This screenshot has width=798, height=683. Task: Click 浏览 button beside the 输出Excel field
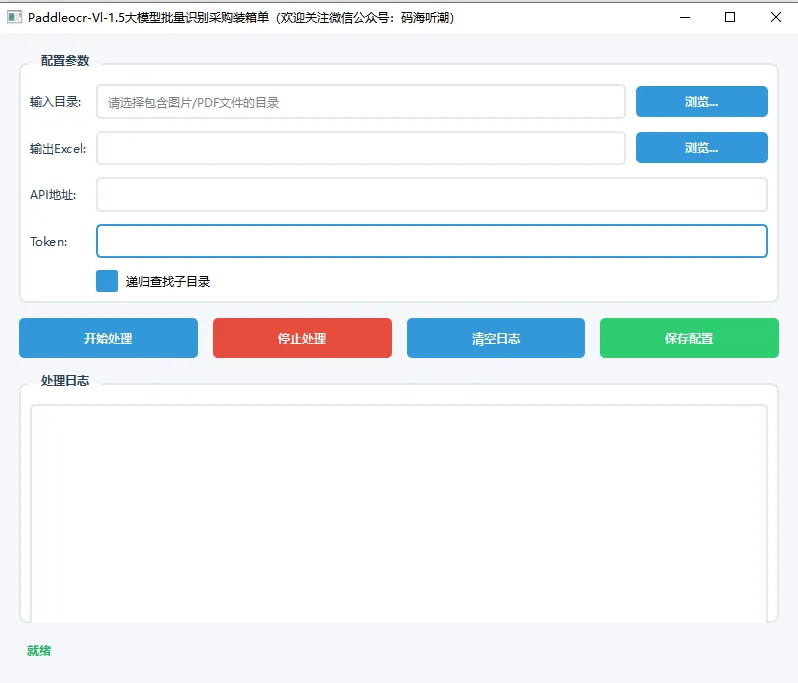[x=702, y=148]
